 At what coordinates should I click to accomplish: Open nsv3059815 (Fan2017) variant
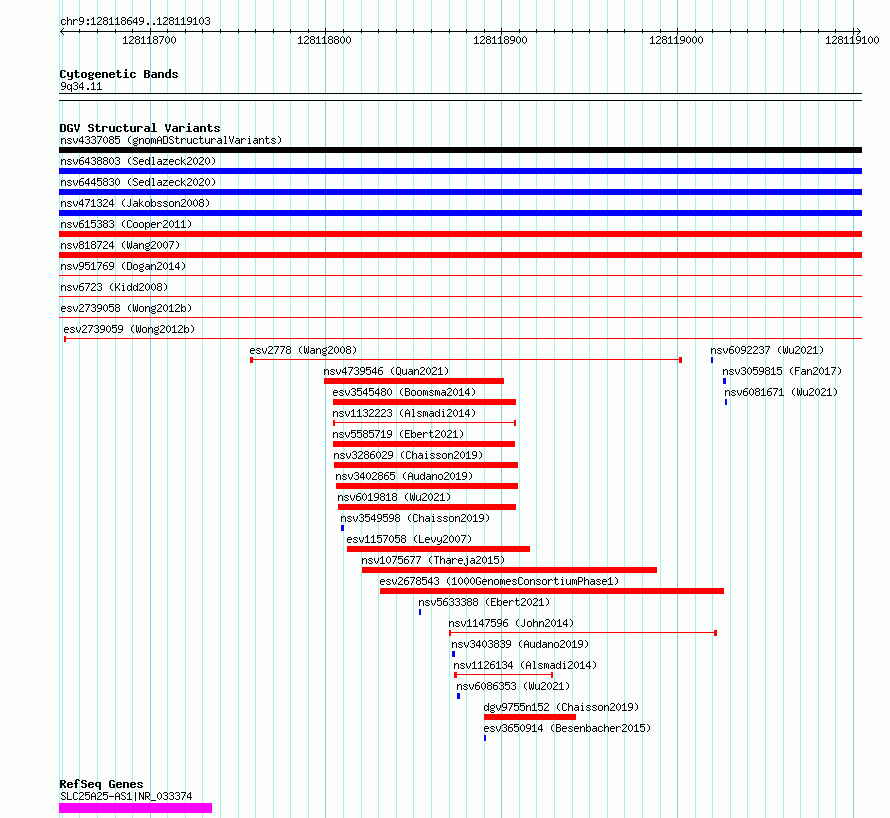(782, 371)
